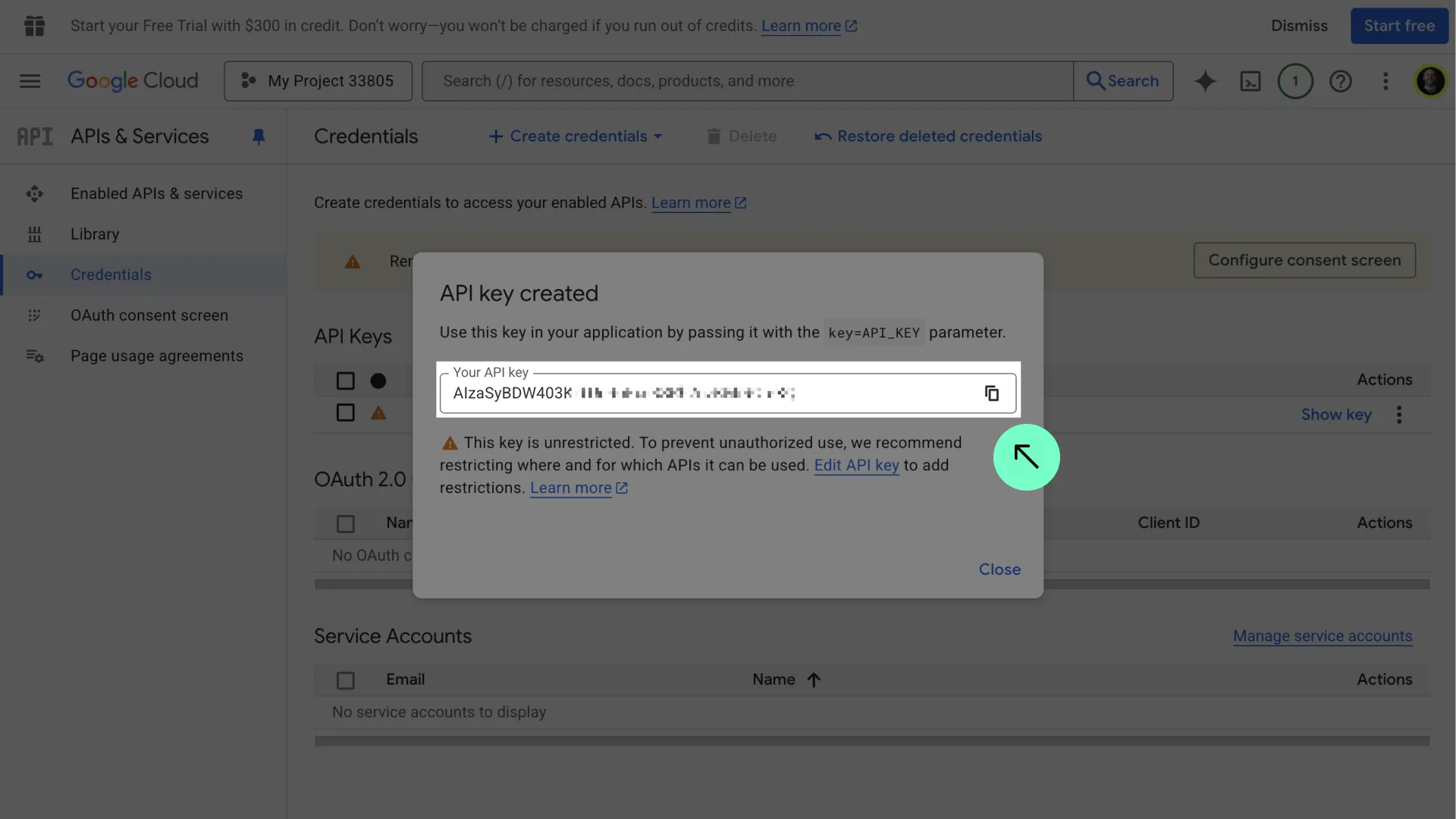This screenshot has height=819, width=1456.
Task: Click the OAuth consent screen icon
Action: [34, 315]
